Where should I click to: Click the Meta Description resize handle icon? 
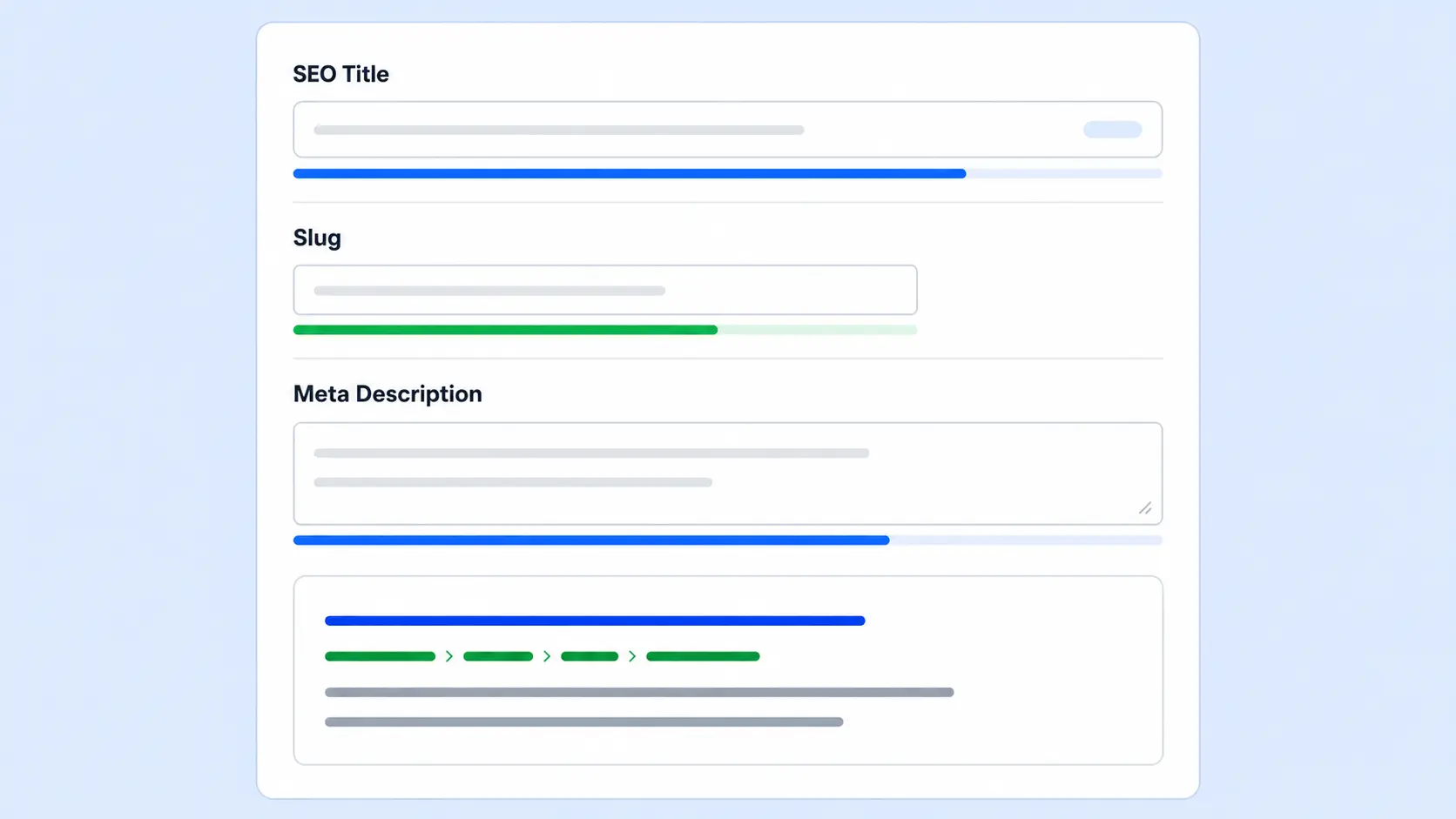1145,508
